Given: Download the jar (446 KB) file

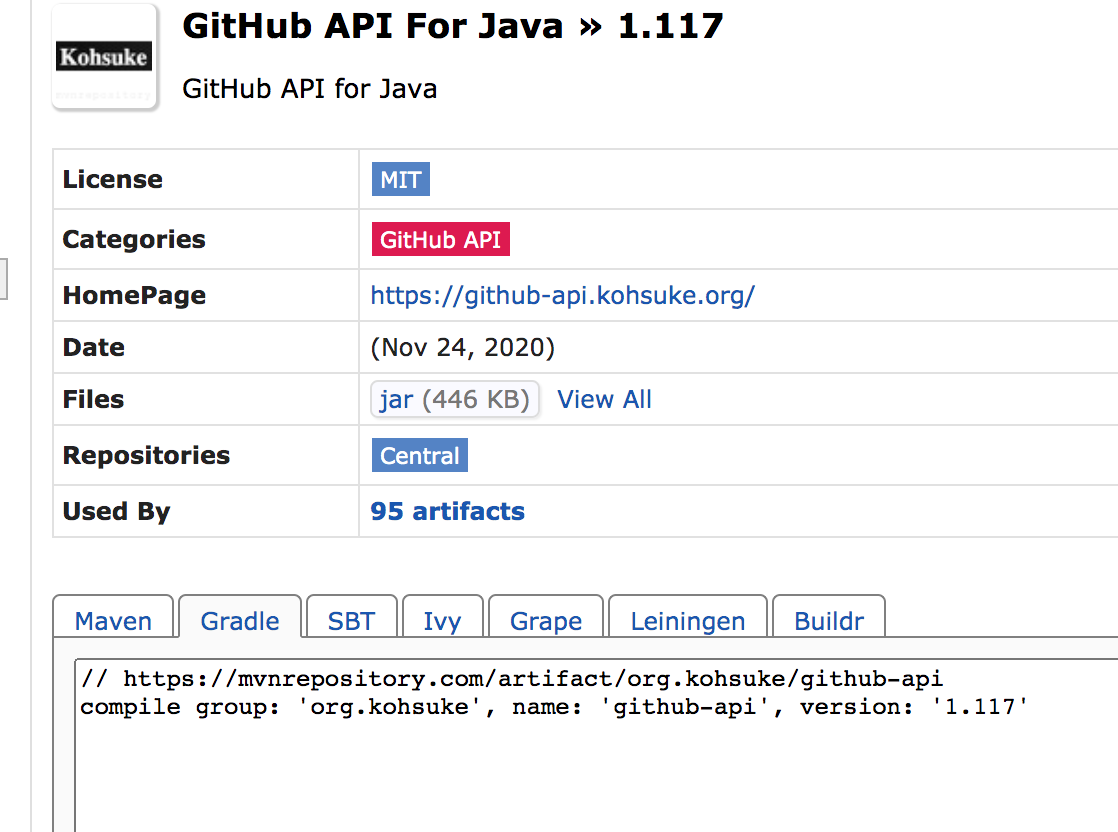Looking at the screenshot, I should (x=454, y=399).
